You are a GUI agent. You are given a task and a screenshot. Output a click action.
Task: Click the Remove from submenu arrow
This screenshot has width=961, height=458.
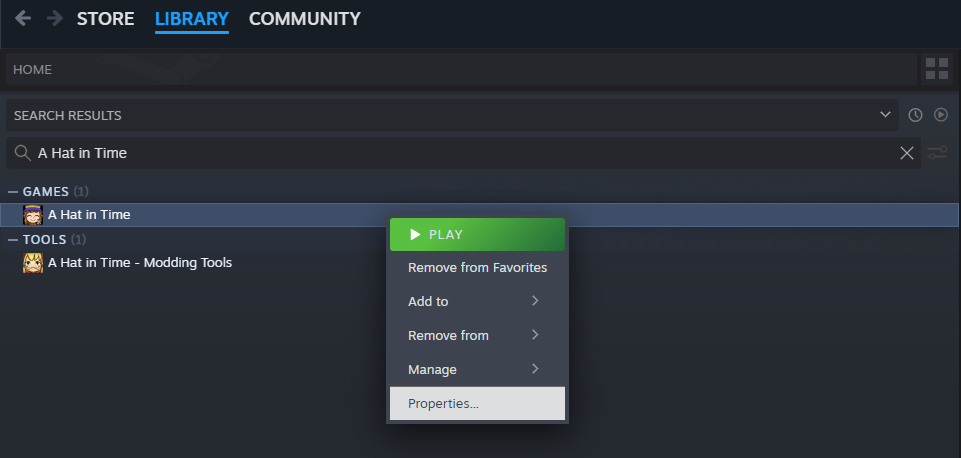pos(535,335)
